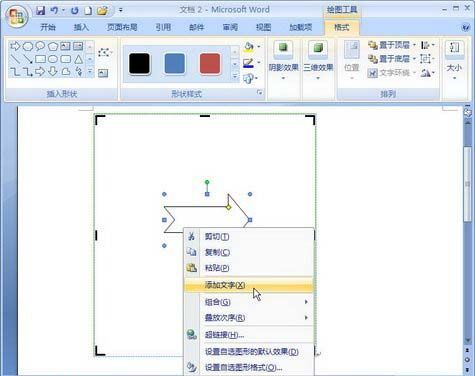
Task: Open the 页面布局 tab
Action: [122, 27]
